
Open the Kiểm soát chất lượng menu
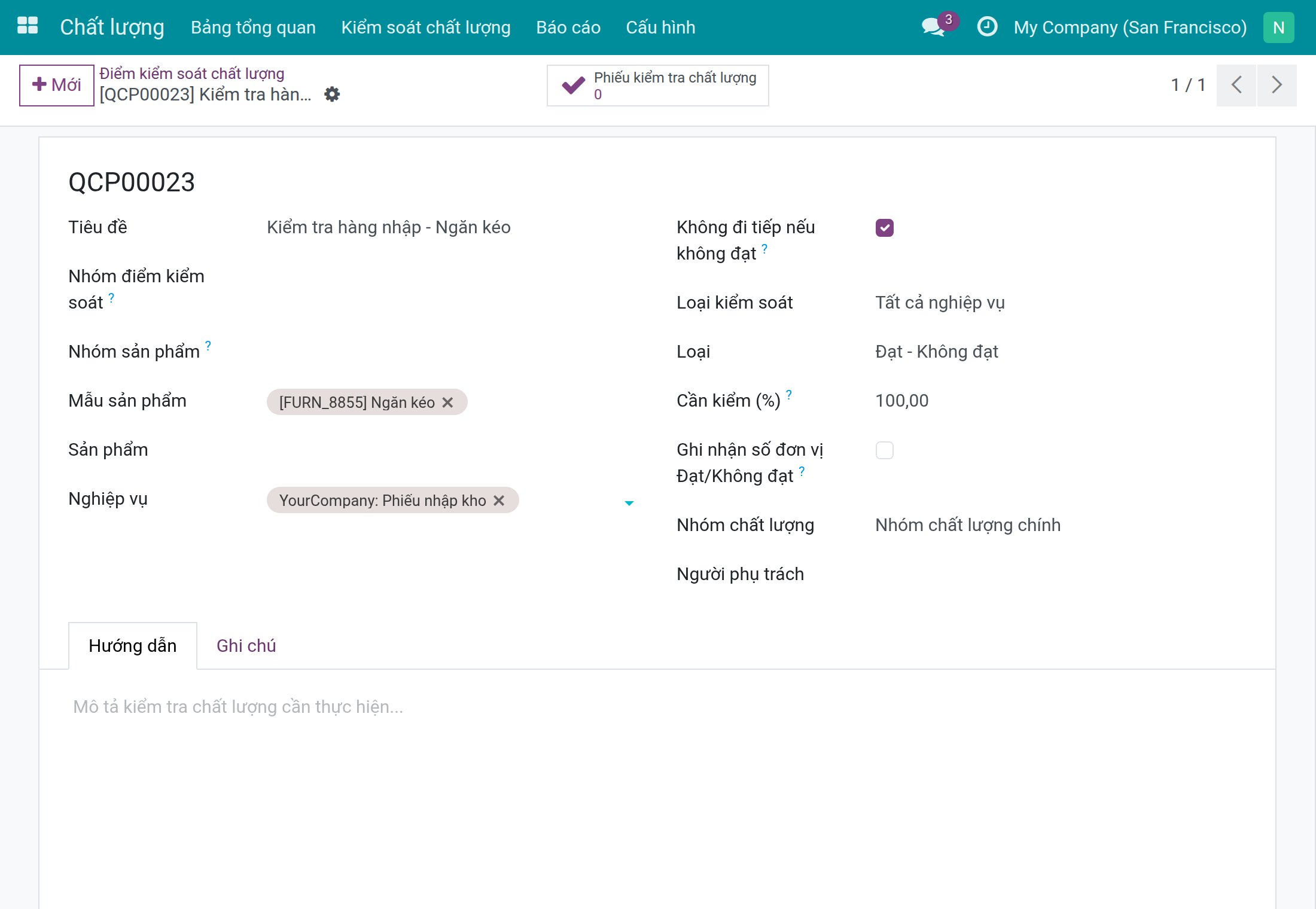[x=426, y=28]
